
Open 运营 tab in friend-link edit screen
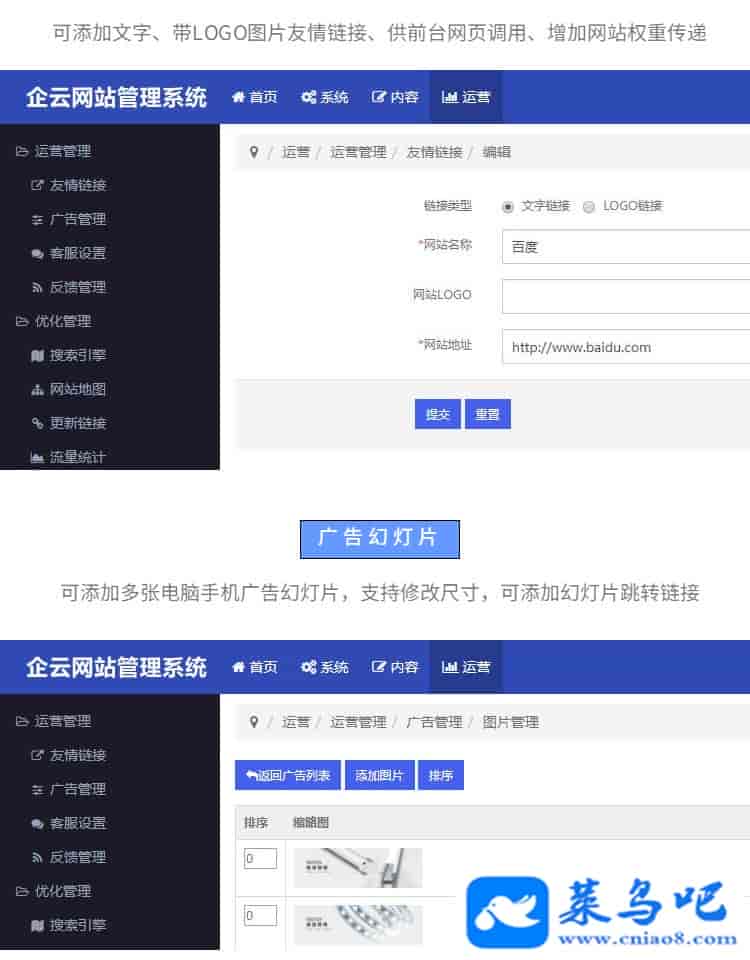tap(466, 97)
